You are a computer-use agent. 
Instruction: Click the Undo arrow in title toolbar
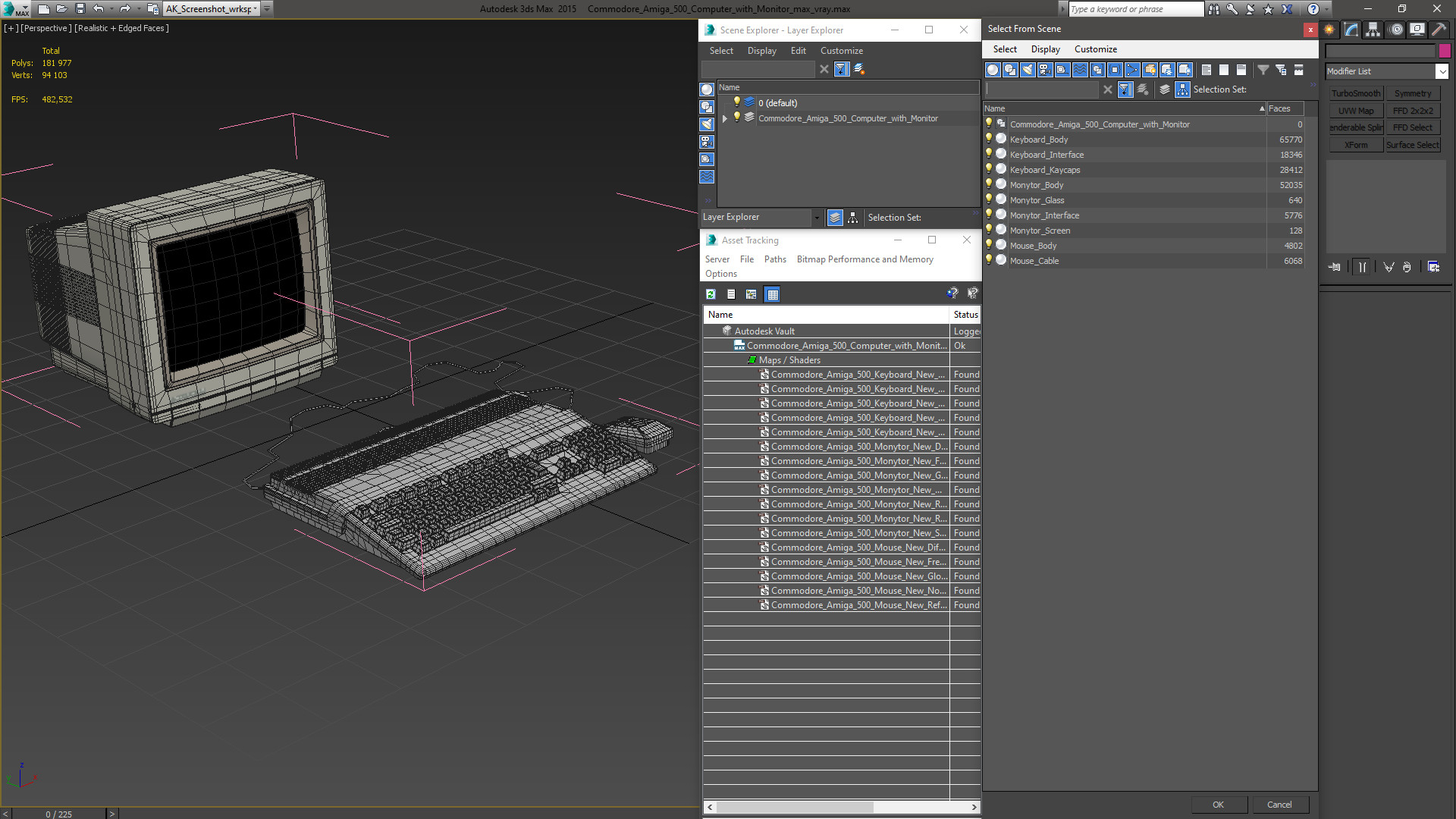[x=99, y=8]
